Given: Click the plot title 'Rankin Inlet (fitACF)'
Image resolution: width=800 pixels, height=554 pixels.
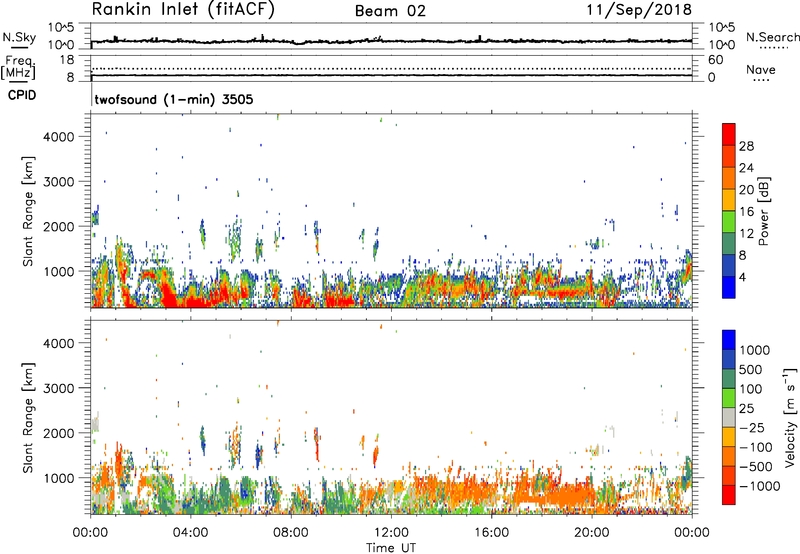Looking at the screenshot, I should [183, 10].
